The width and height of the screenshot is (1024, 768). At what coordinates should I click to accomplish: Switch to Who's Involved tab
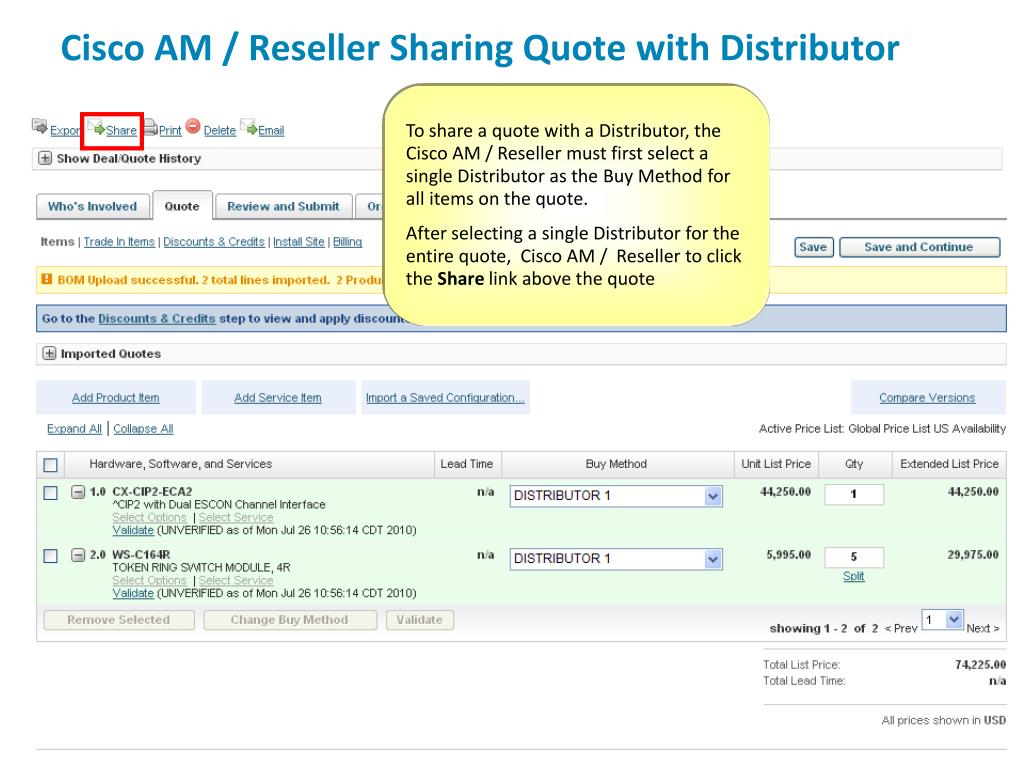coord(92,206)
